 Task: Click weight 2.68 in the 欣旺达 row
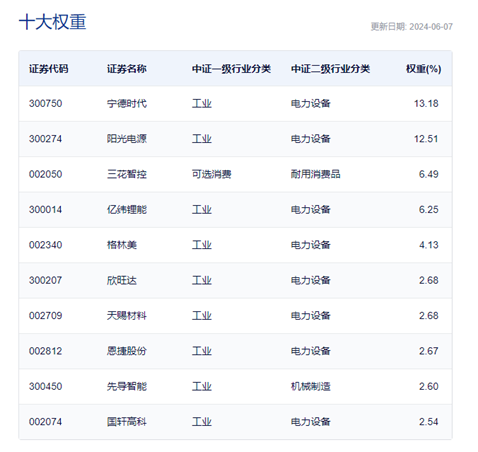point(429,280)
